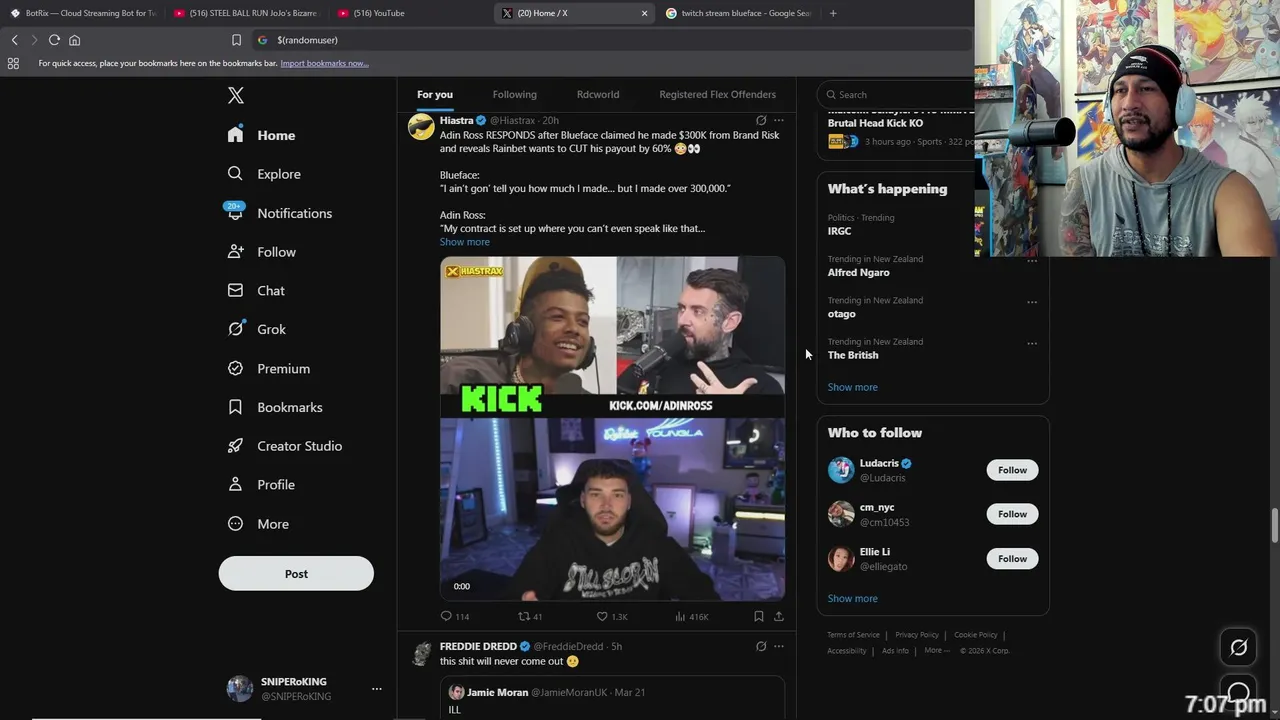1280x720 pixels.
Task: Share the Hiastra post
Action: pyautogui.click(x=779, y=617)
